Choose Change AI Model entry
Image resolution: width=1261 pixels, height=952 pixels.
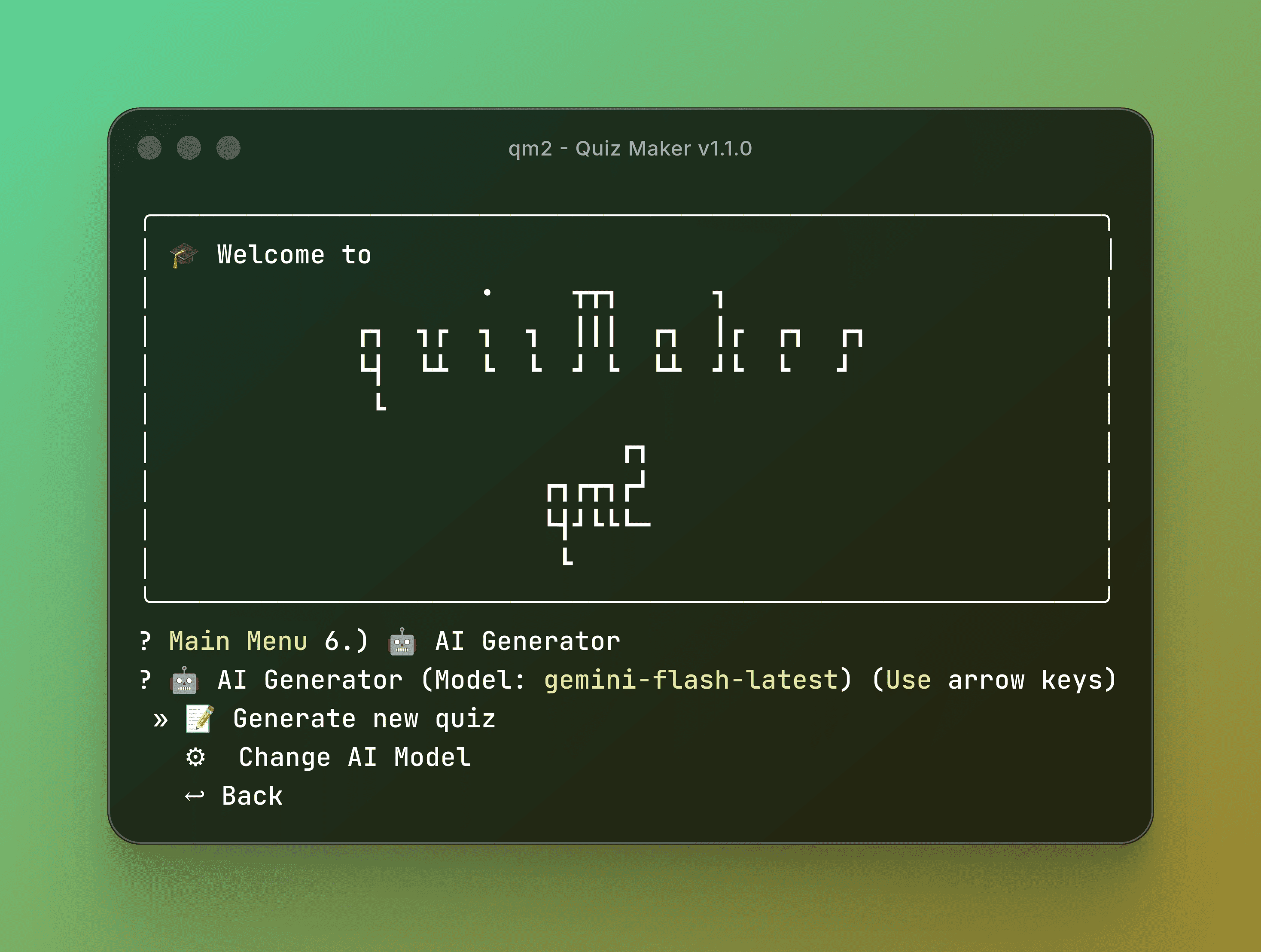pyautogui.click(x=355, y=758)
